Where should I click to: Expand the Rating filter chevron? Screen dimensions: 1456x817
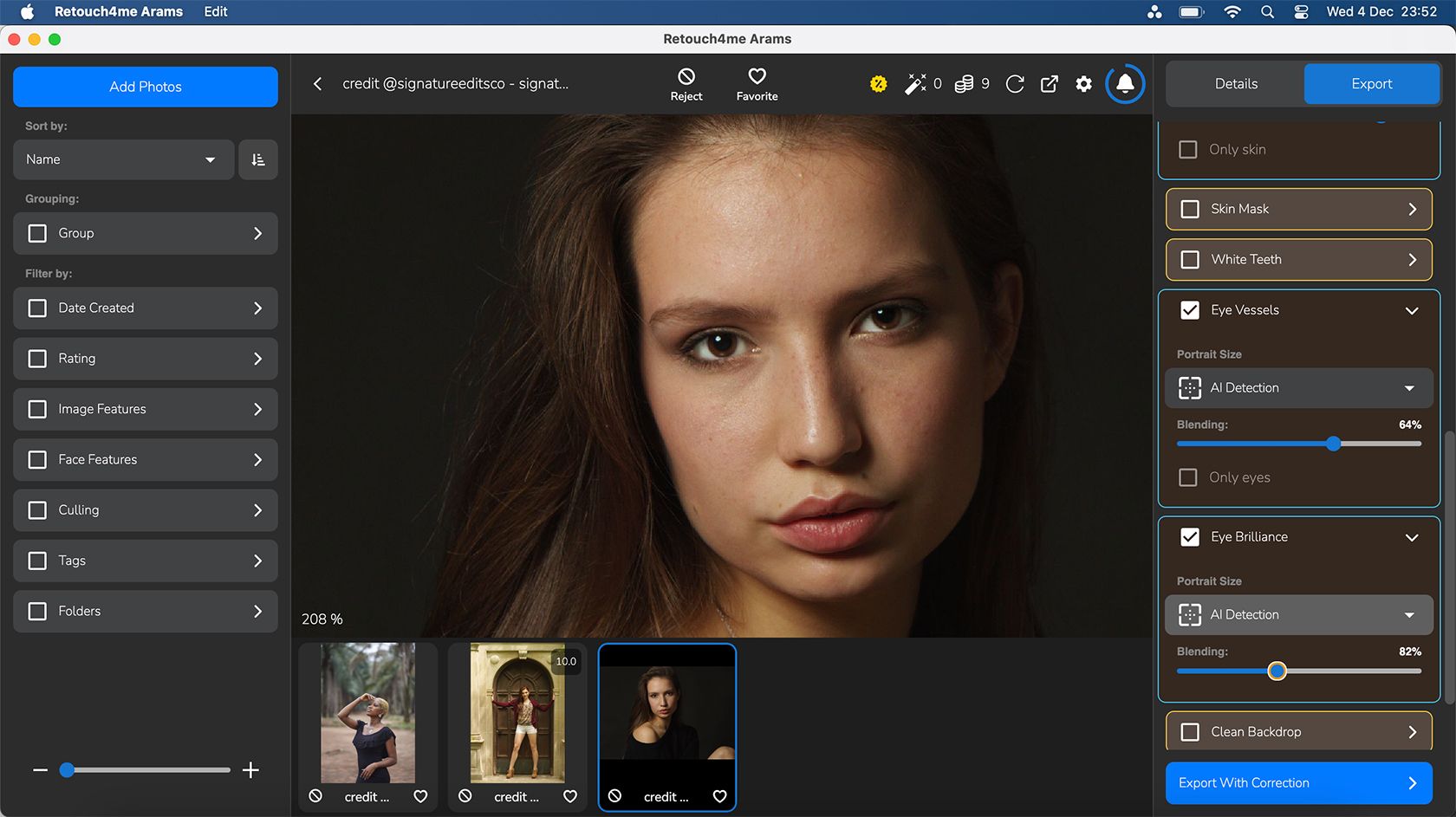pyautogui.click(x=257, y=359)
